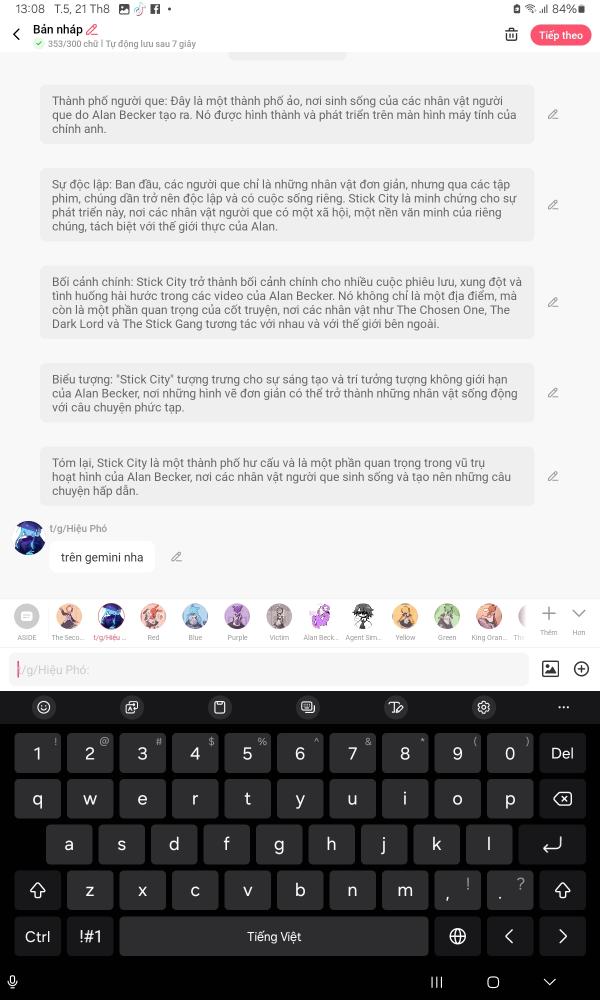This screenshot has width=600, height=1000.
Task: Edit the 'Thành phố người que' paragraph
Action: pos(553,115)
